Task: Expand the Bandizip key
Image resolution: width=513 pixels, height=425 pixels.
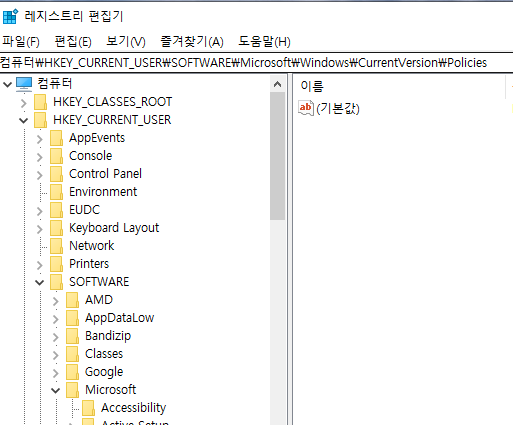Action: tap(55, 337)
